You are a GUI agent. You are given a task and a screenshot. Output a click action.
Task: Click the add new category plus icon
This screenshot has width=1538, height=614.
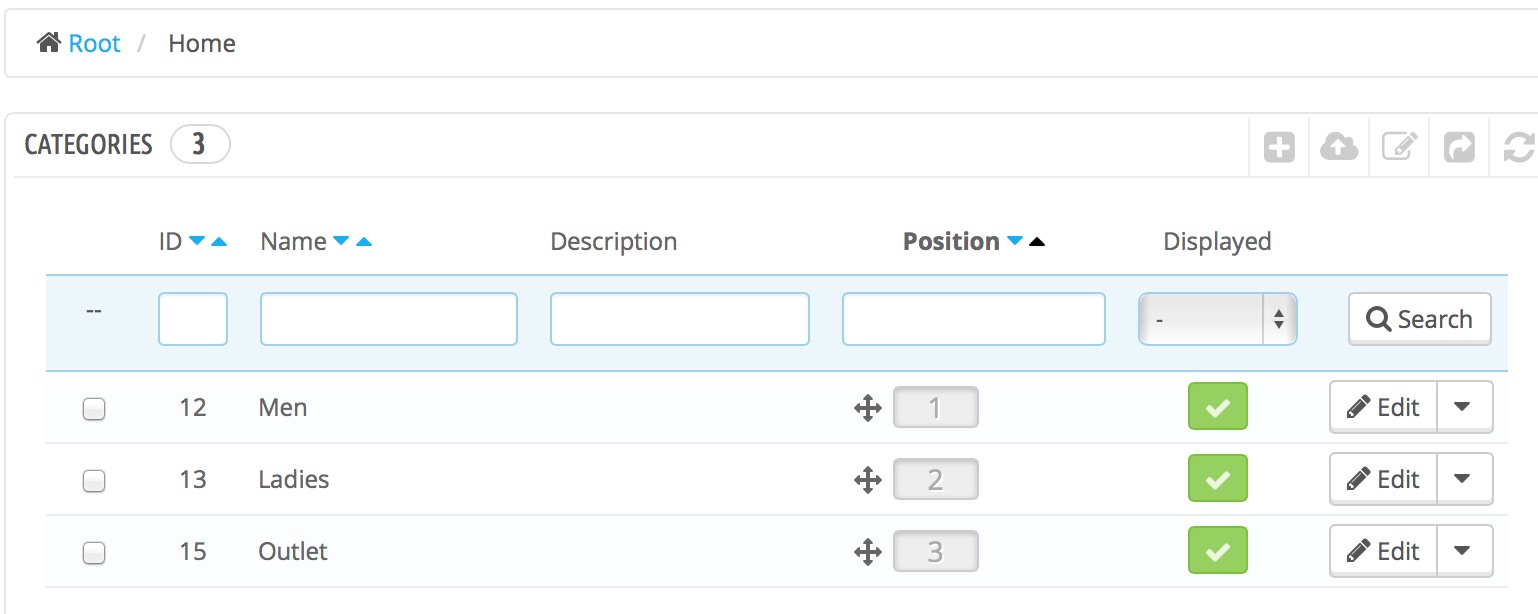tap(1279, 148)
